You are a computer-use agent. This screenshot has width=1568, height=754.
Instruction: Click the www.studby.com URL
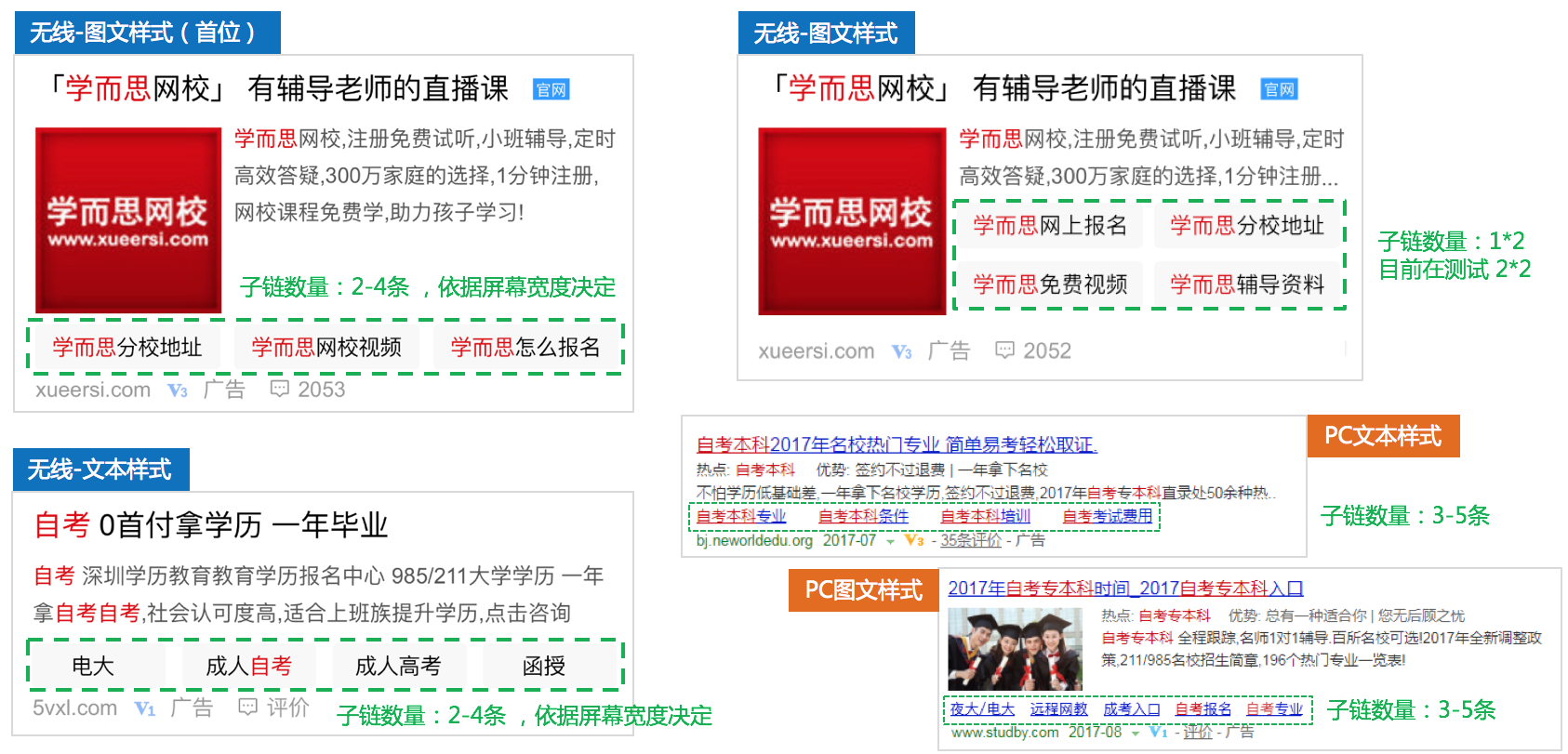coord(1005,733)
